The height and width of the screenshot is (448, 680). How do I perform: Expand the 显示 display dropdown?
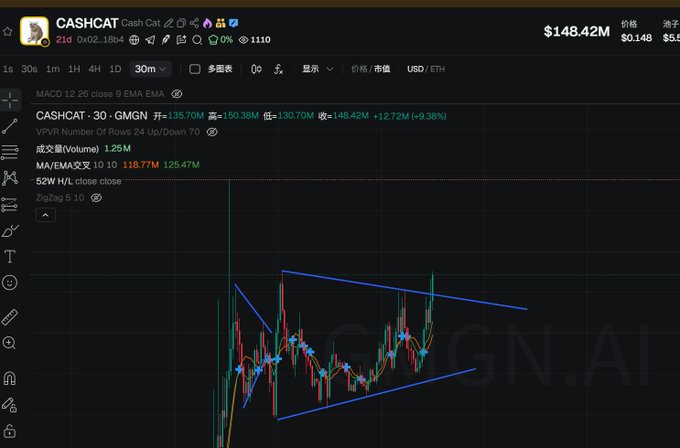point(317,69)
